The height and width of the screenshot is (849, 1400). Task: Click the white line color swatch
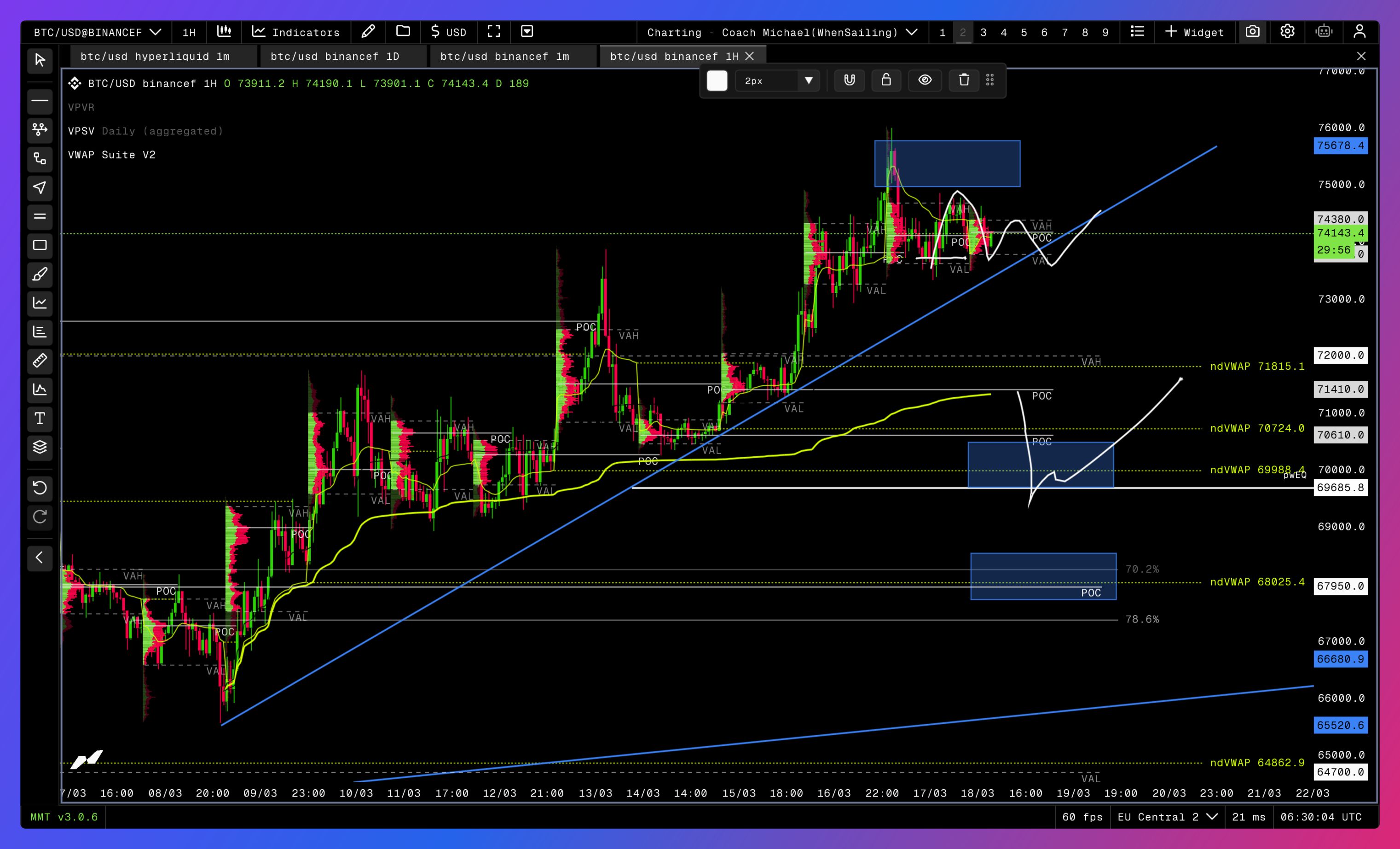[x=717, y=81]
